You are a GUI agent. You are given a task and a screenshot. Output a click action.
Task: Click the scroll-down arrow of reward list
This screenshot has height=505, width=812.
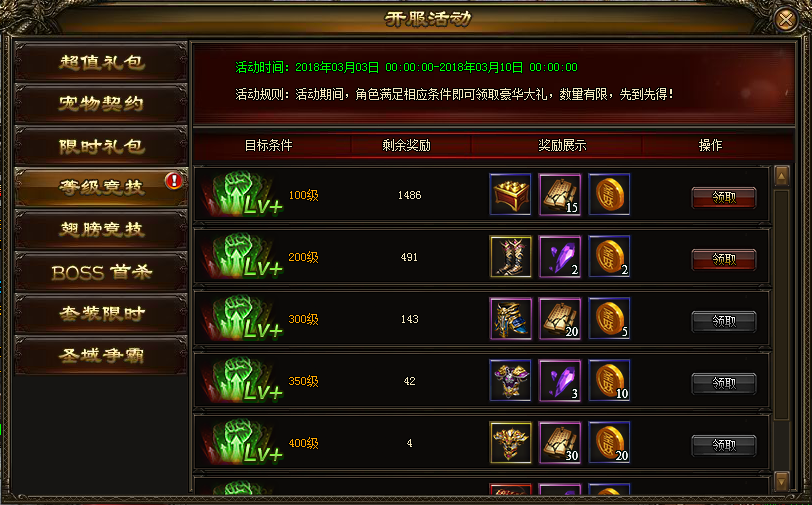click(x=781, y=482)
